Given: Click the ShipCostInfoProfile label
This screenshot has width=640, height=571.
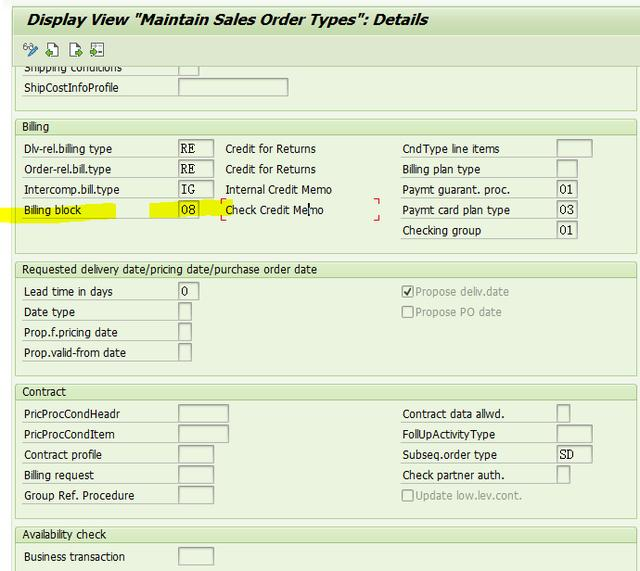Looking at the screenshot, I should (x=71, y=88).
